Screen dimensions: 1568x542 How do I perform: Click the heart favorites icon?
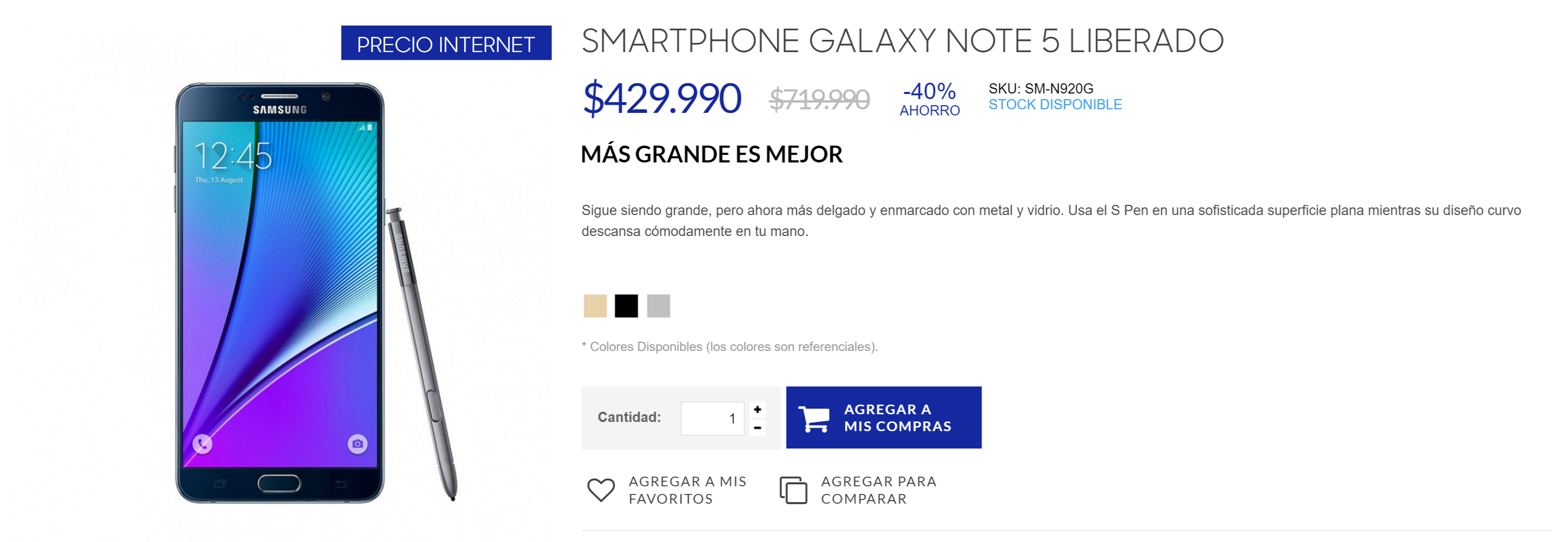600,490
